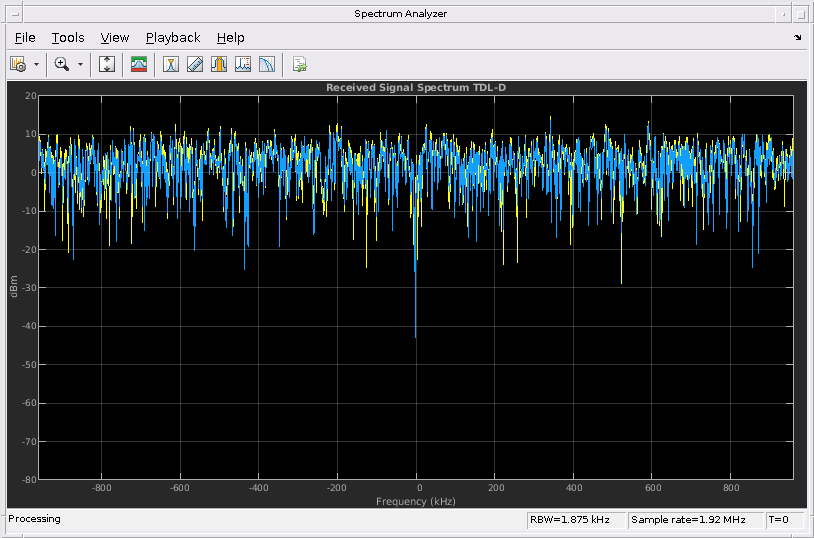Toggle the hourglass Cursor Measurements button
814x538 pixels.
pyautogui.click(x=171, y=64)
